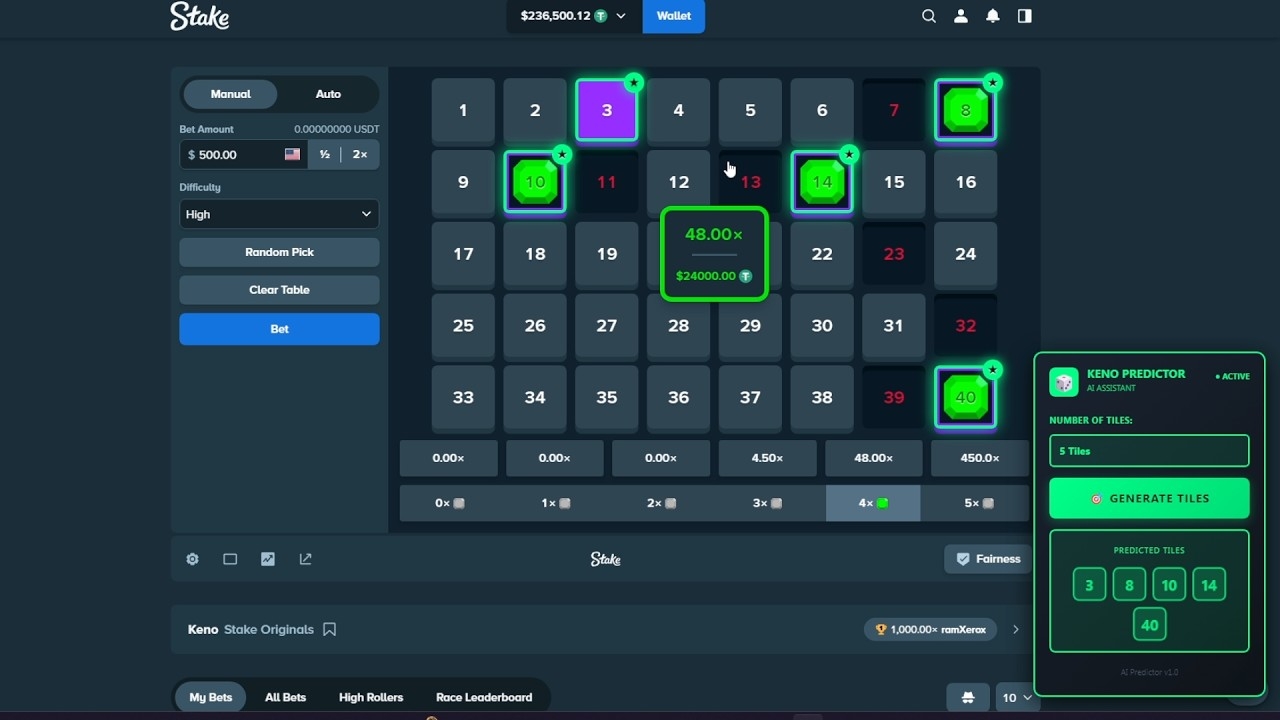Click predicted tile 40 in Keno Predictor
The height and width of the screenshot is (720, 1280).
coord(1149,625)
